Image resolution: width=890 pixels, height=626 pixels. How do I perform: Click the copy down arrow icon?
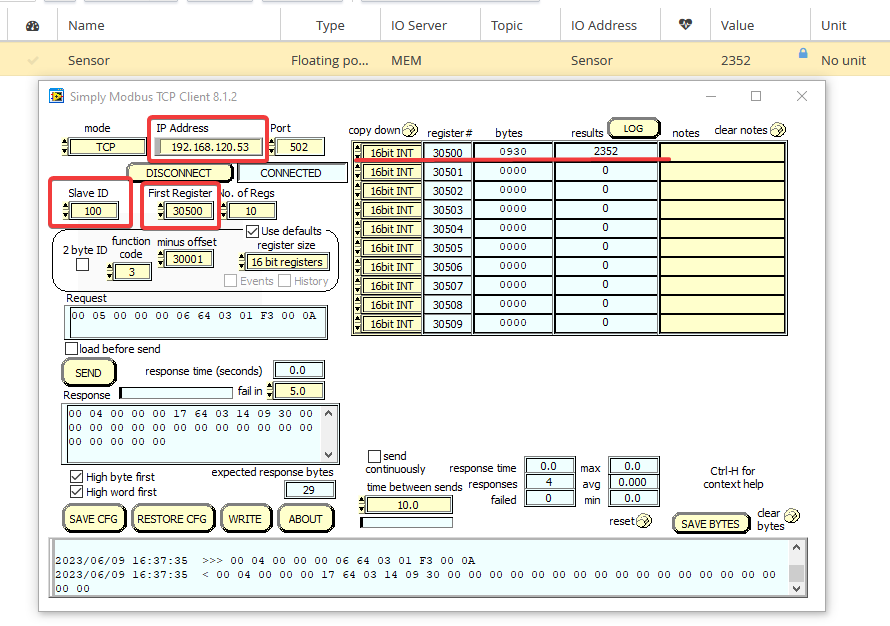pos(410,130)
